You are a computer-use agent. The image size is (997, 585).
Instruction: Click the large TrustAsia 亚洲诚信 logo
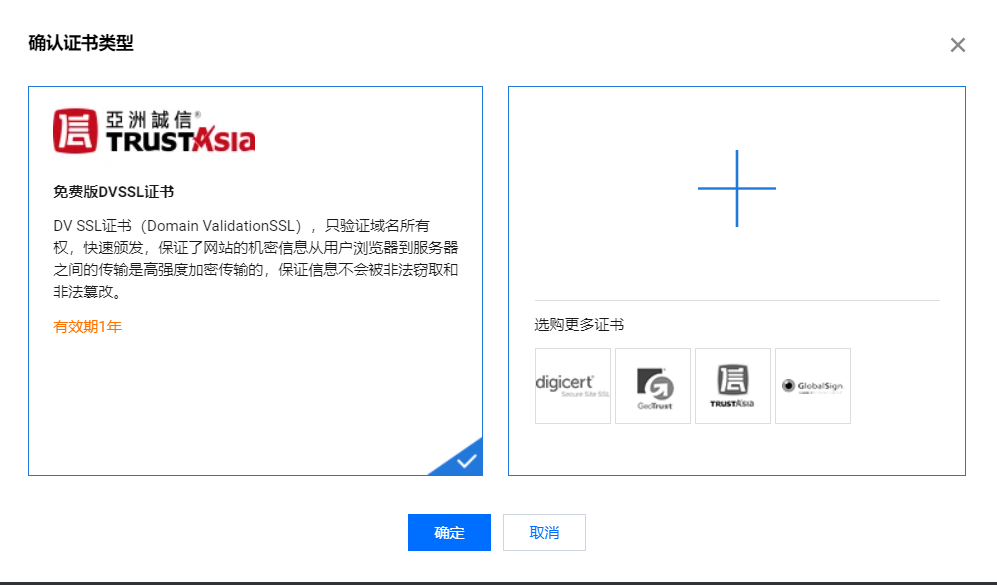point(152,130)
